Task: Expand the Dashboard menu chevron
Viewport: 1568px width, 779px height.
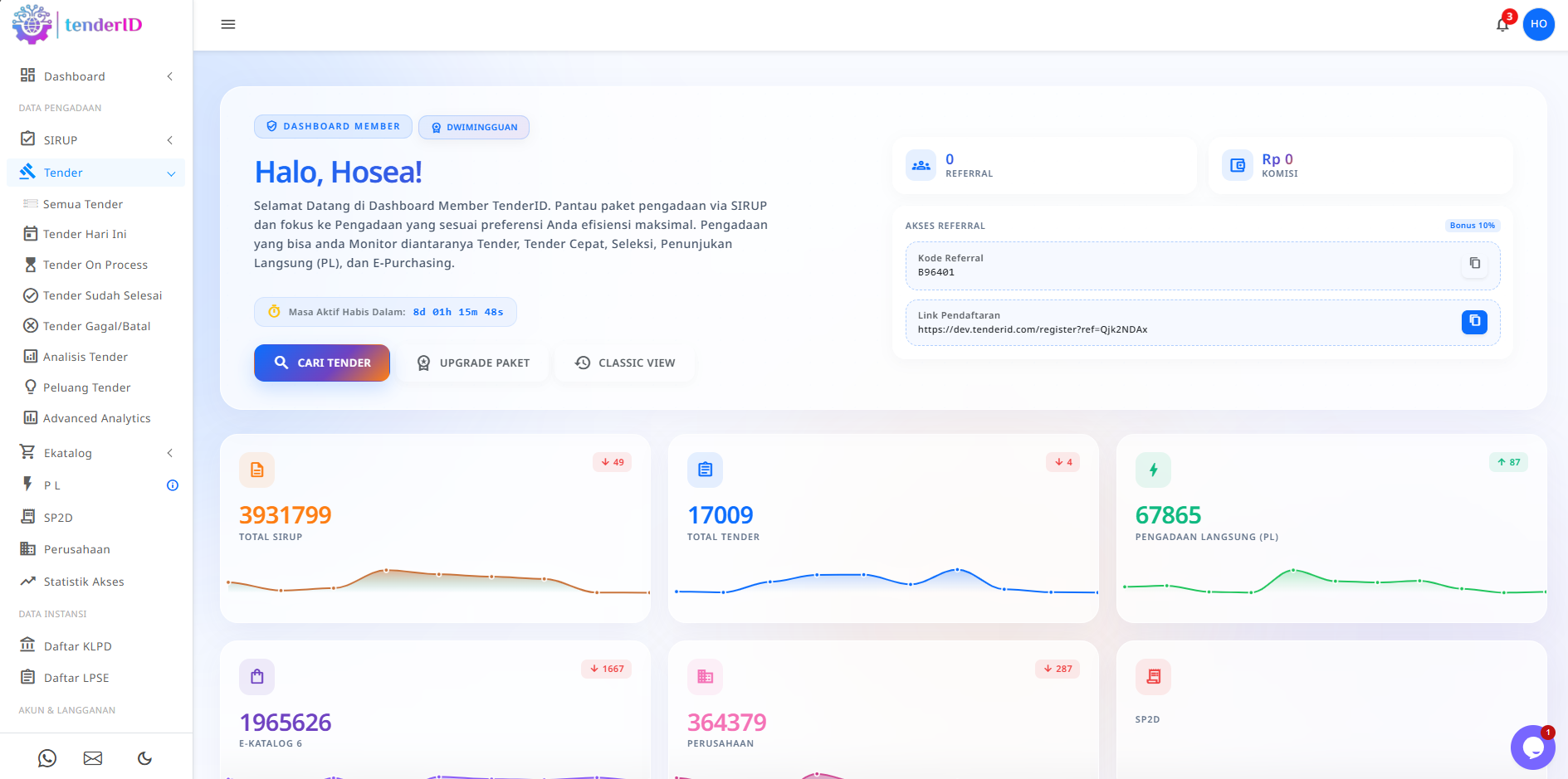Action: 170,76
